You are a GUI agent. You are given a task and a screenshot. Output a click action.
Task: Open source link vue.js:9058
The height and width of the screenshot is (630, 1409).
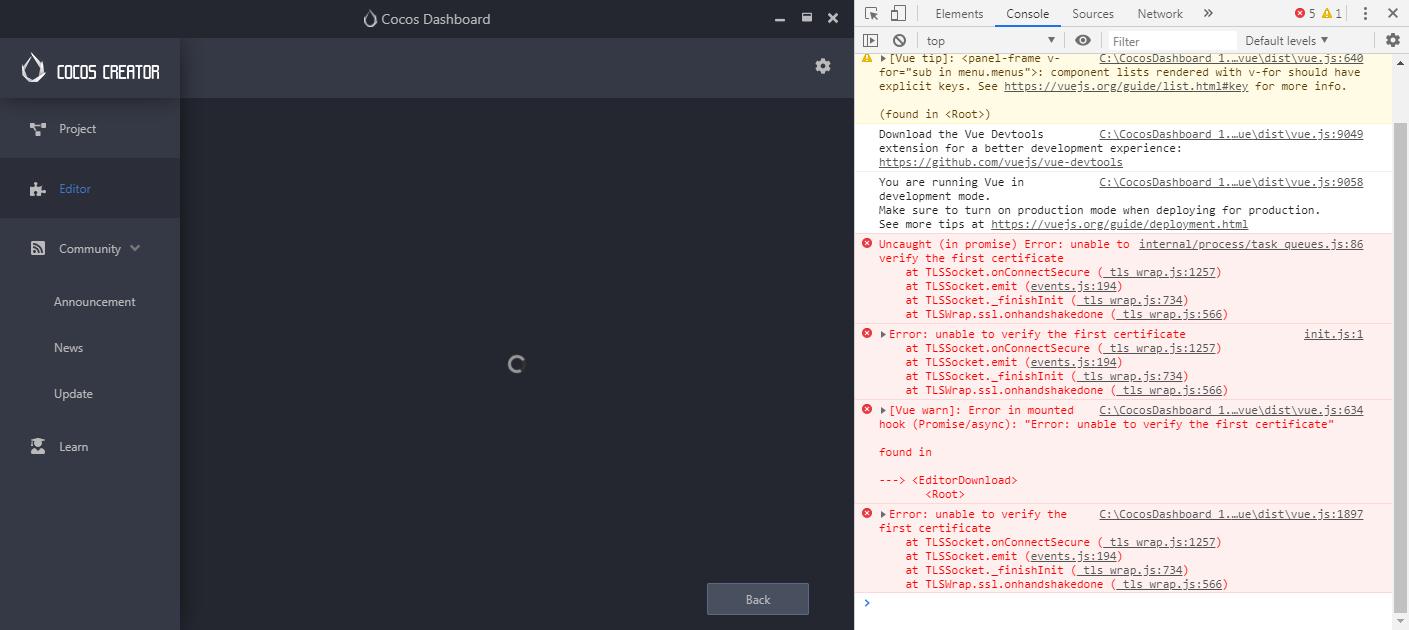click(x=1231, y=182)
